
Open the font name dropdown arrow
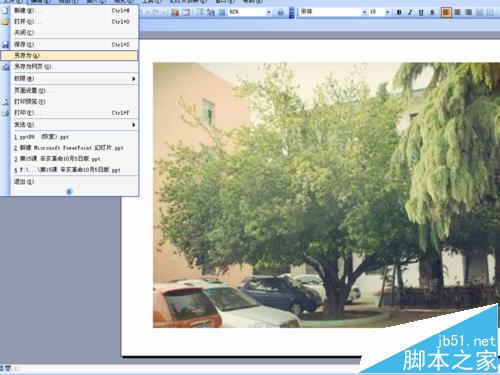(x=364, y=12)
